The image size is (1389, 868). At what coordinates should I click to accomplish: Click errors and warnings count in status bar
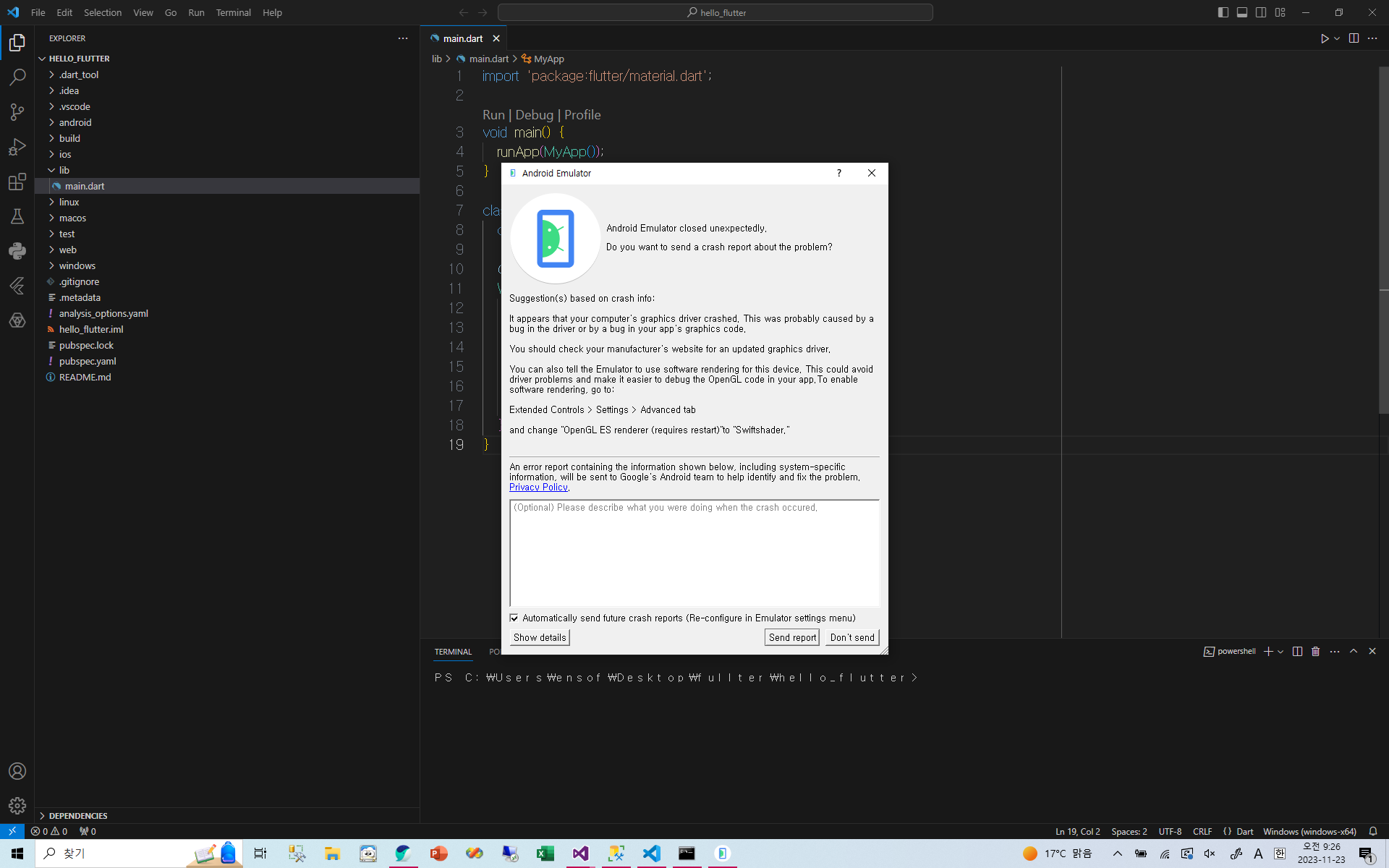(x=49, y=832)
